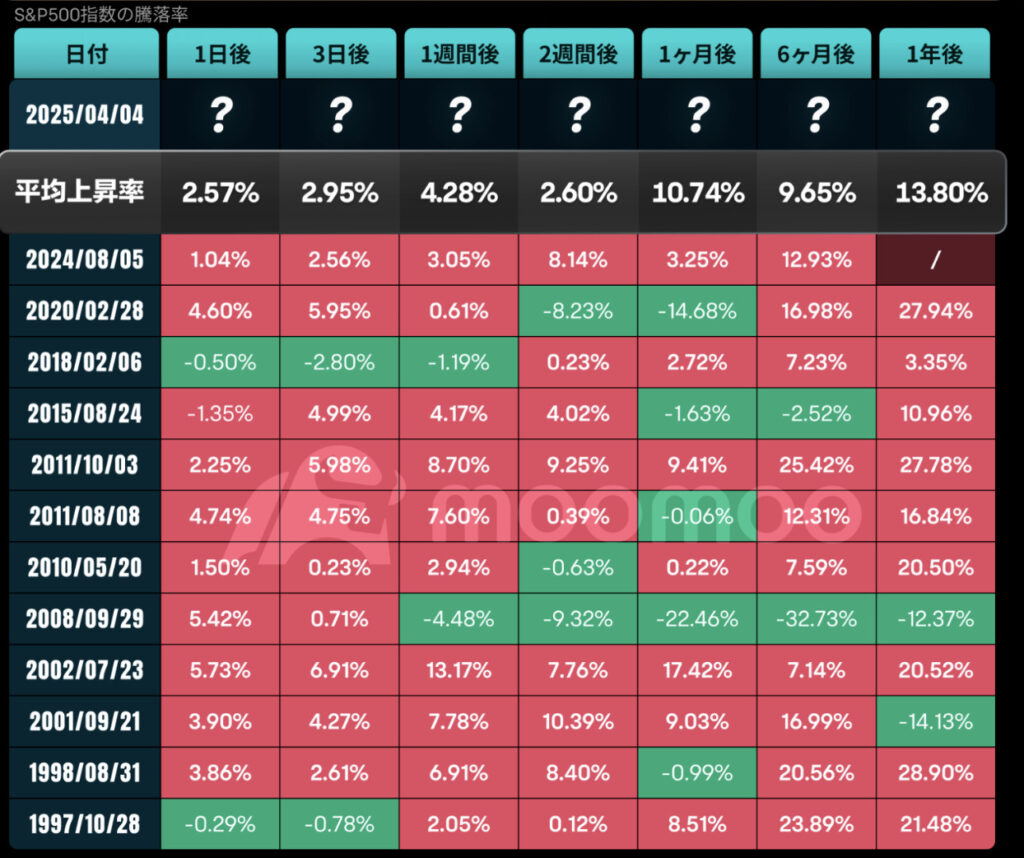
Task: Click the green -32.73% cell
Action: pyautogui.click(x=817, y=619)
